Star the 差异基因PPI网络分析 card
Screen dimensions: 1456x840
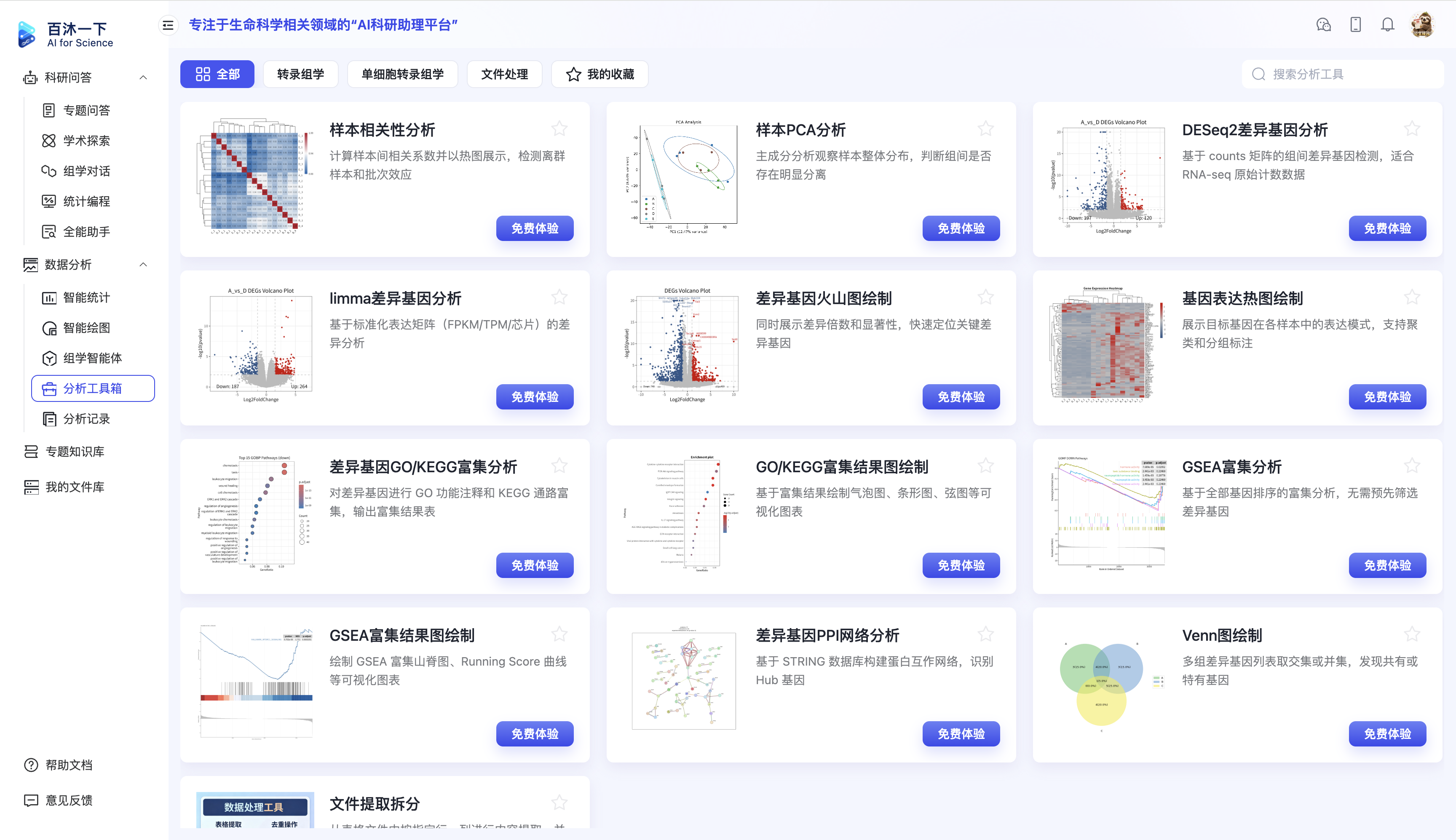[986, 634]
